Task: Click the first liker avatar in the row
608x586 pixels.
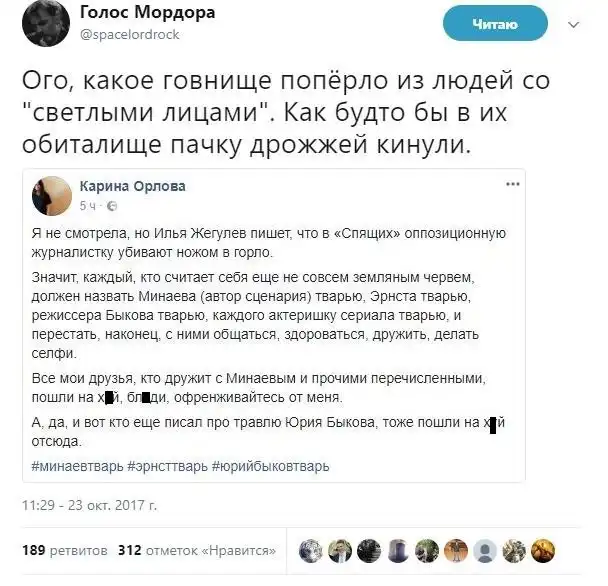Action: (x=311, y=551)
